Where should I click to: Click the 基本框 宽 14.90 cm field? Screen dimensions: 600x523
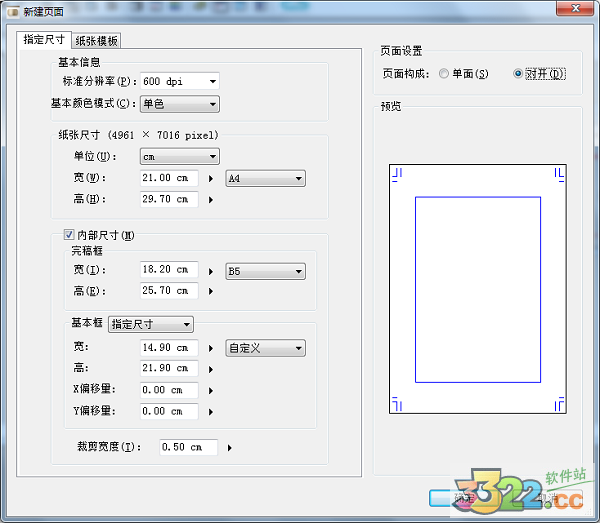(x=169, y=347)
